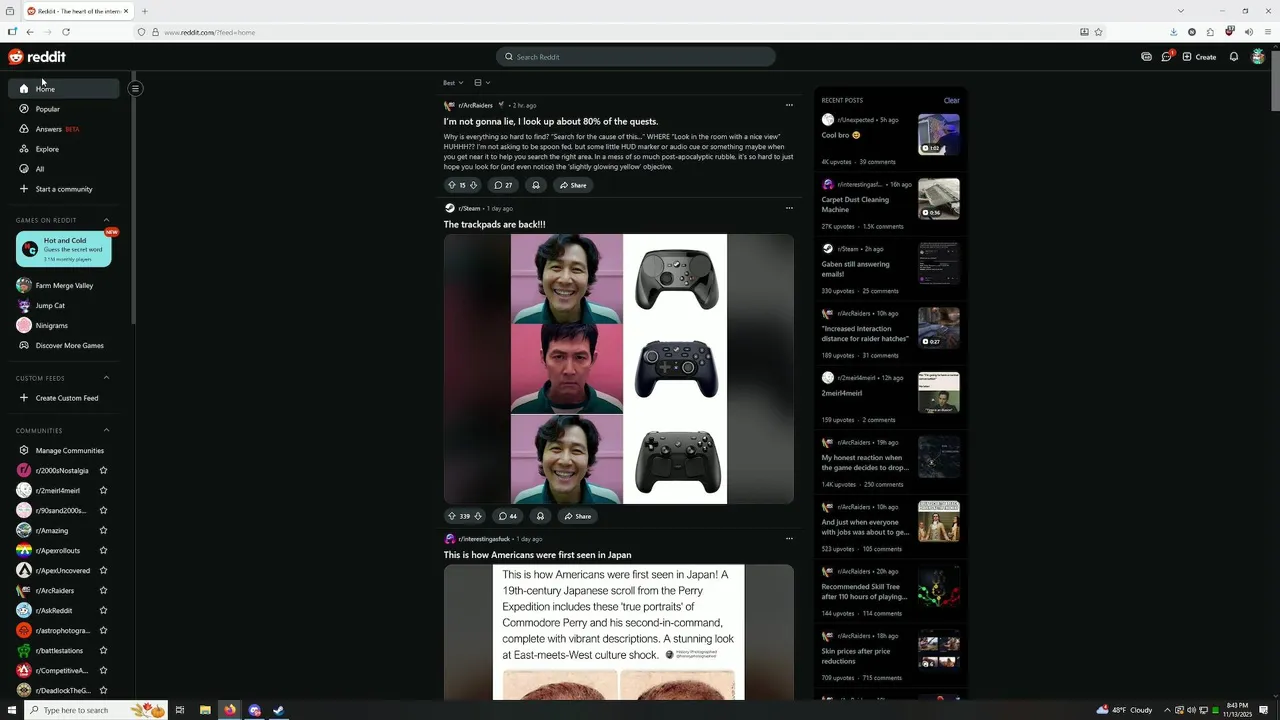The width and height of the screenshot is (1280, 720).
Task: Favorite r/AskReddit with its star
Action: (103, 610)
